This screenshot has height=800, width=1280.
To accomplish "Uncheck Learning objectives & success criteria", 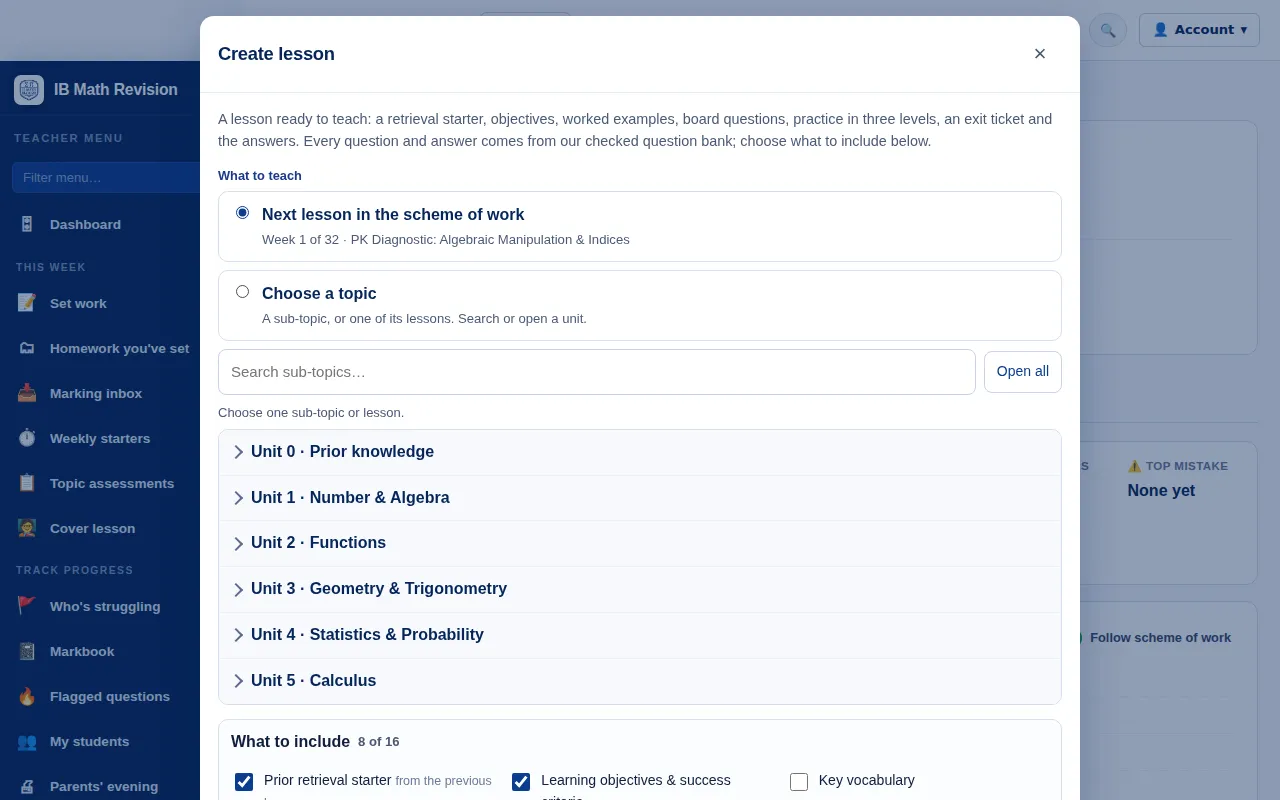I will click(521, 782).
